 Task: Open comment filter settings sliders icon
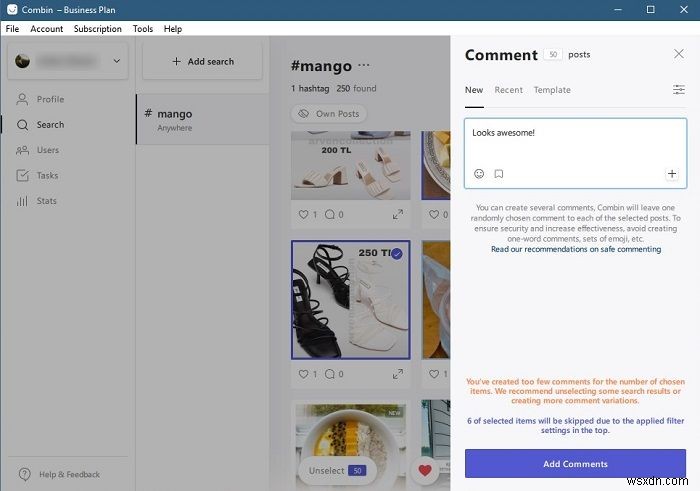pos(679,90)
